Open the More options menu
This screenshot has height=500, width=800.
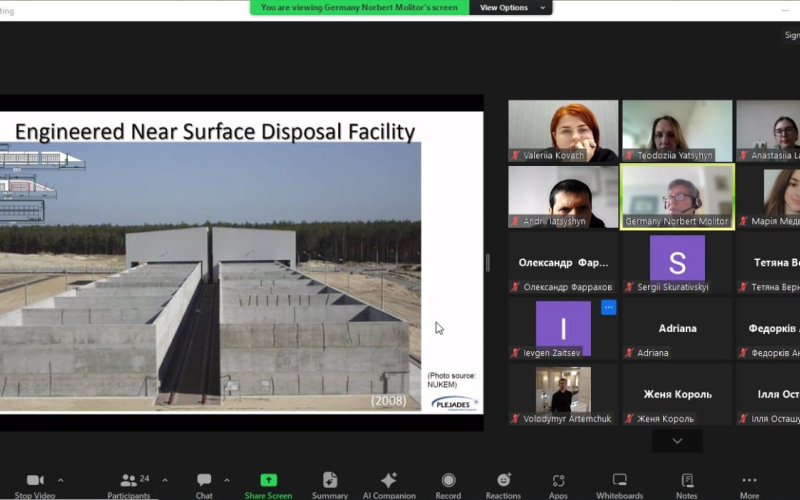749,486
